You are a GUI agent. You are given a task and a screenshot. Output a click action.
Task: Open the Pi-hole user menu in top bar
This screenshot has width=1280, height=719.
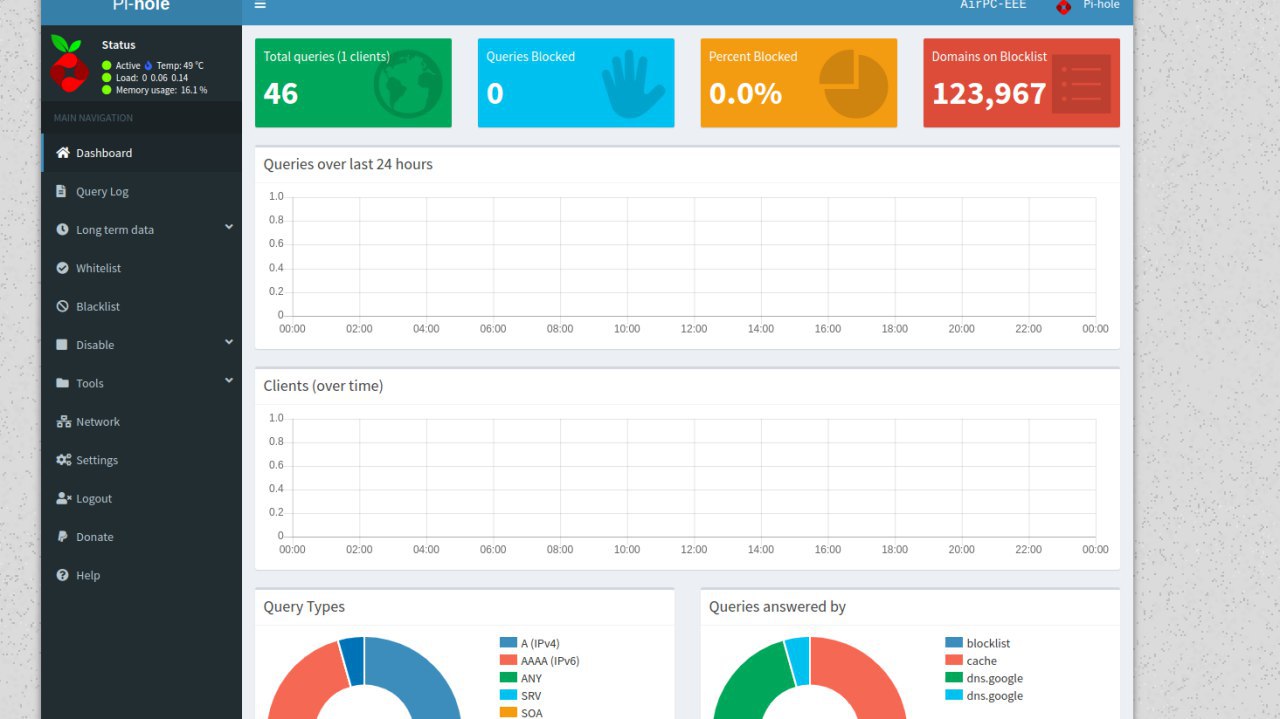[x=1088, y=6]
